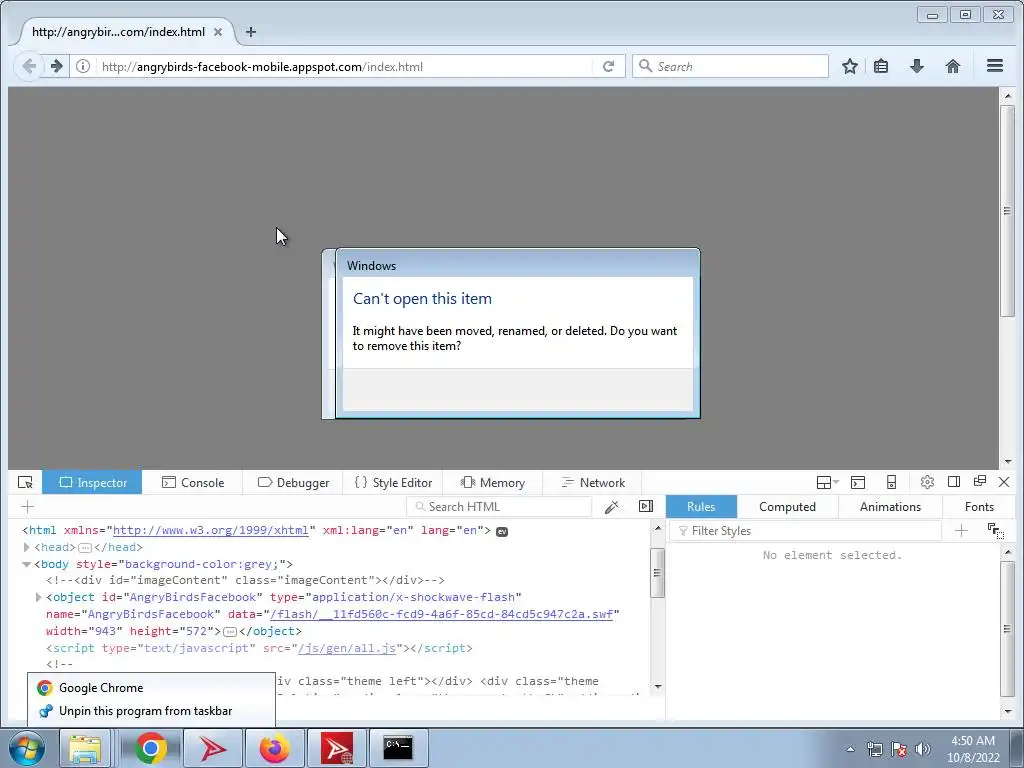Pick an element from the page
This screenshot has width=1024, height=768.
25,483
